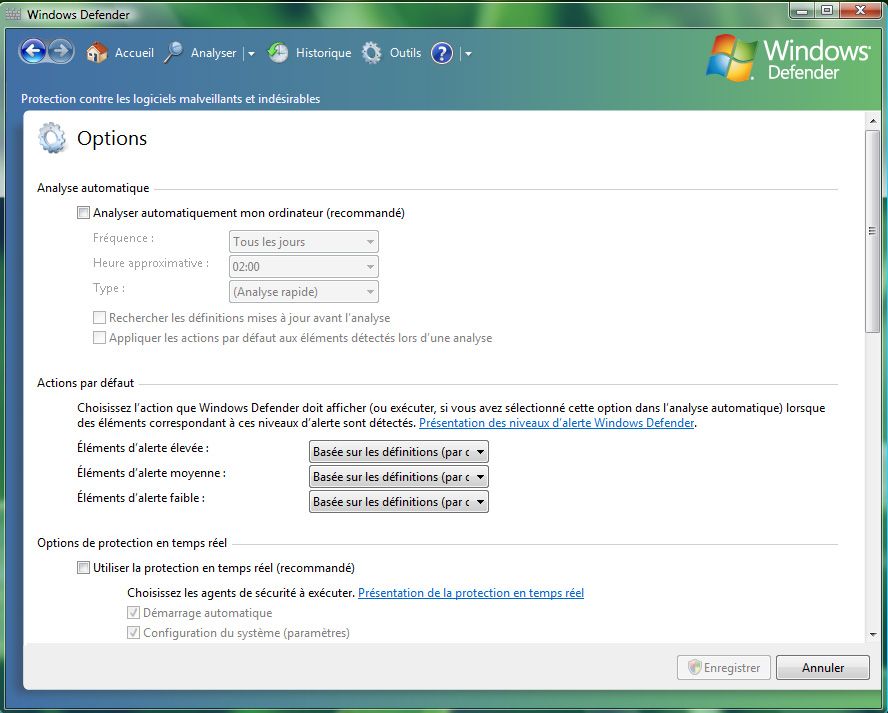The width and height of the screenshot is (888, 713).
Task: Click the Analyse automatique section heading
Action: pos(93,188)
